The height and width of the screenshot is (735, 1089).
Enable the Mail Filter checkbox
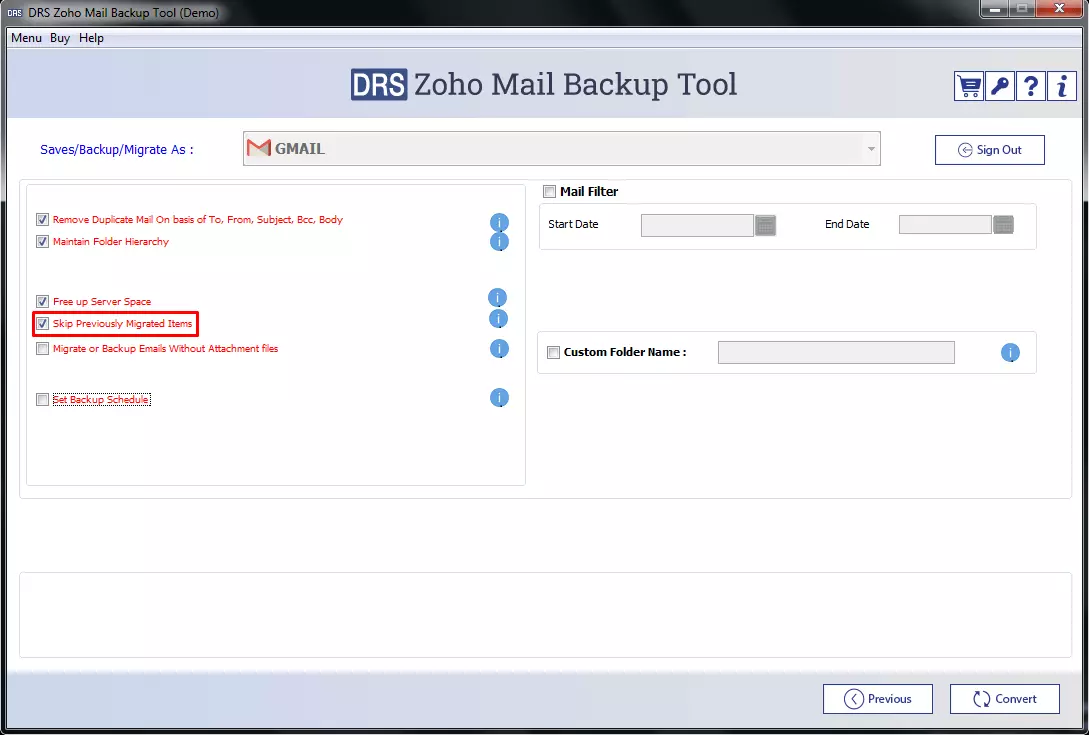pyautogui.click(x=549, y=192)
